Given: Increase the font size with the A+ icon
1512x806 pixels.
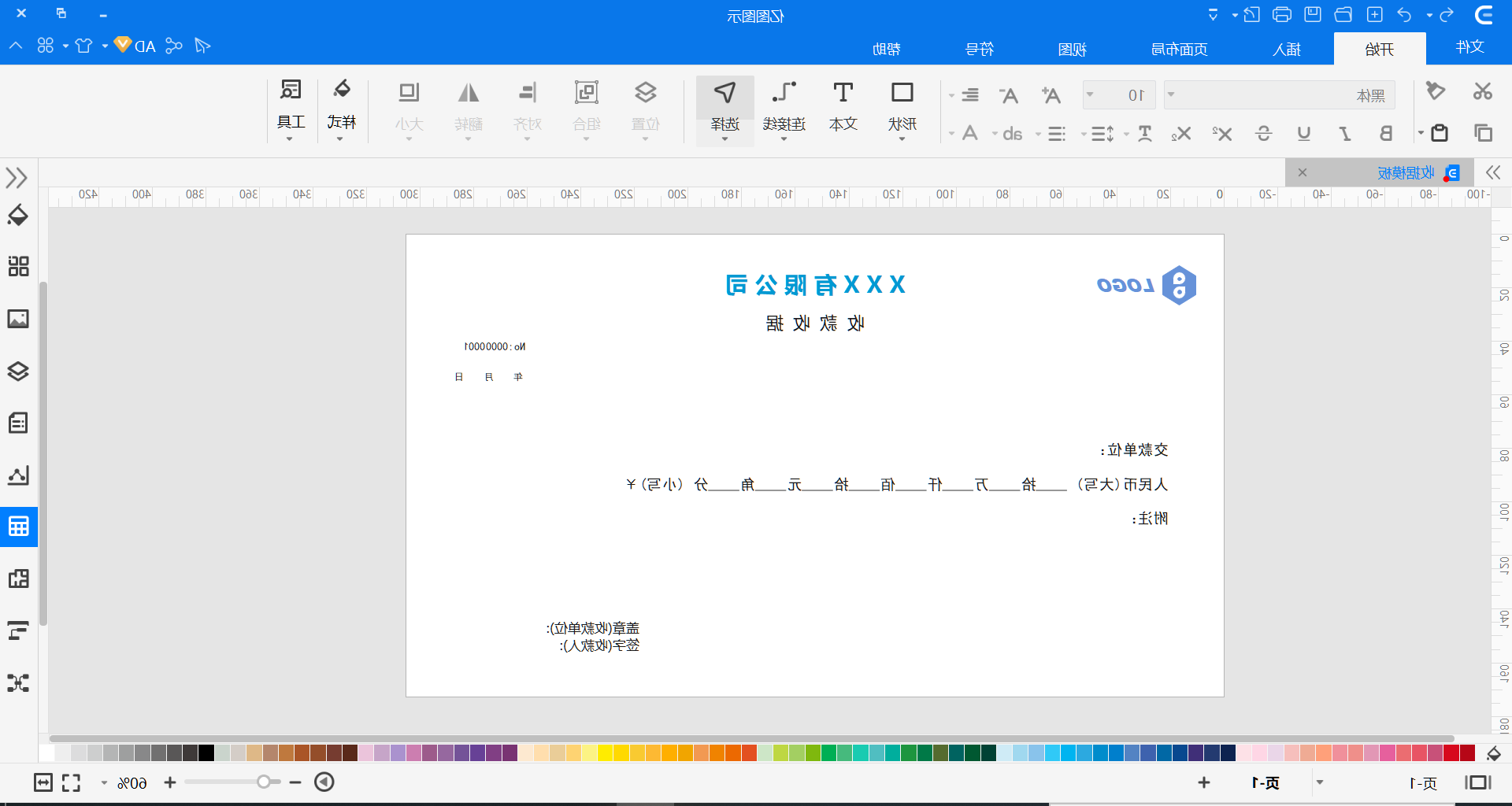Looking at the screenshot, I should pyautogui.click(x=1051, y=95).
